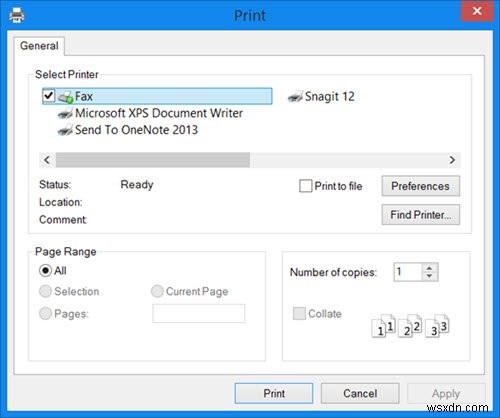Click the printer icon in the title bar
The width and height of the screenshot is (500, 418).
point(16,15)
